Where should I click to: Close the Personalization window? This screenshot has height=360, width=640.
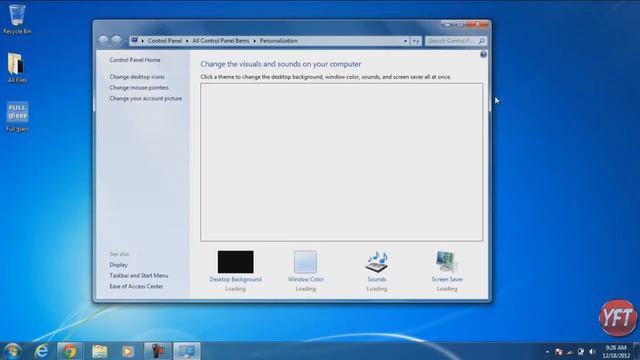point(477,24)
